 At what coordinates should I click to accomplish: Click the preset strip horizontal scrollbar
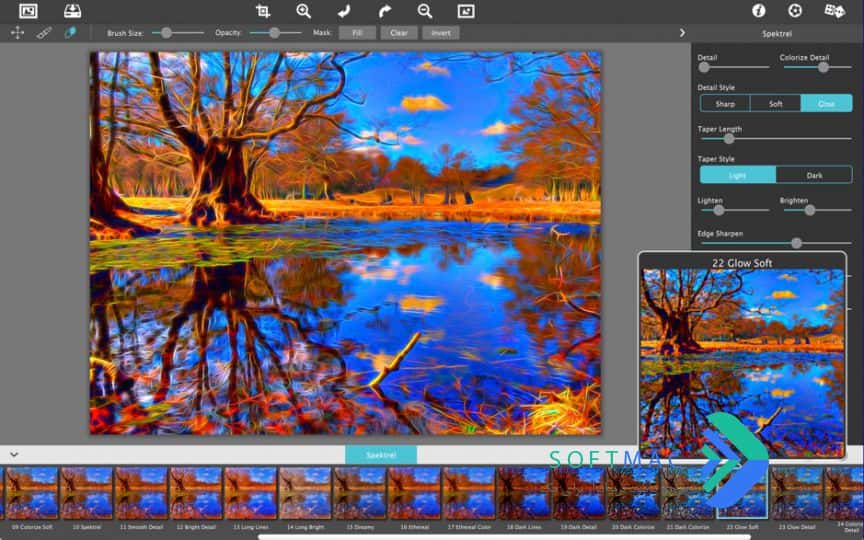pyautogui.click(x=504, y=537)
